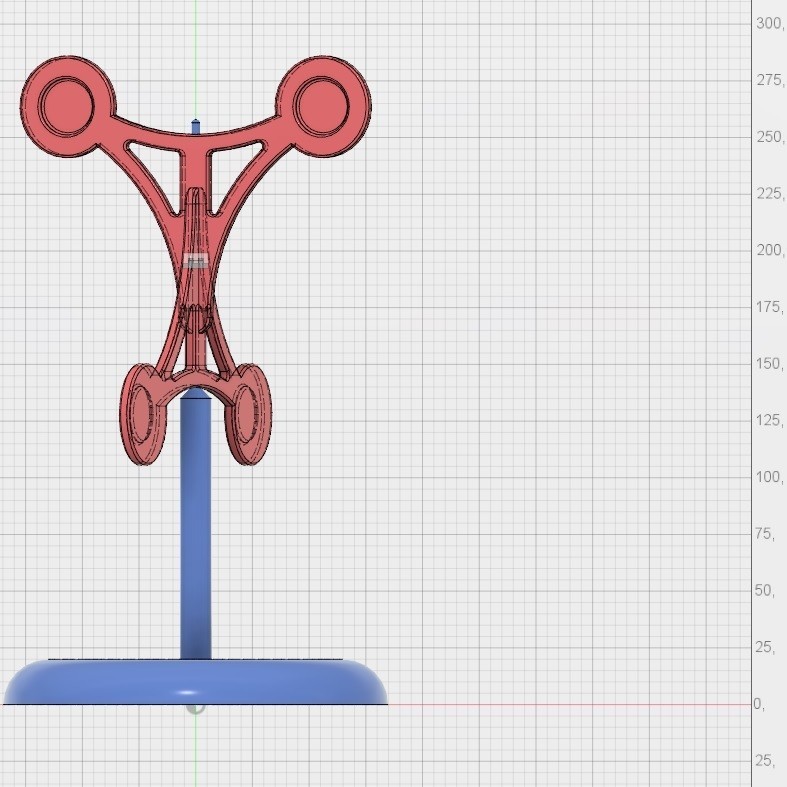This screenshot has height=787, width=787.
Task: Click the ruler label 100
Action: tap(769, 477)
